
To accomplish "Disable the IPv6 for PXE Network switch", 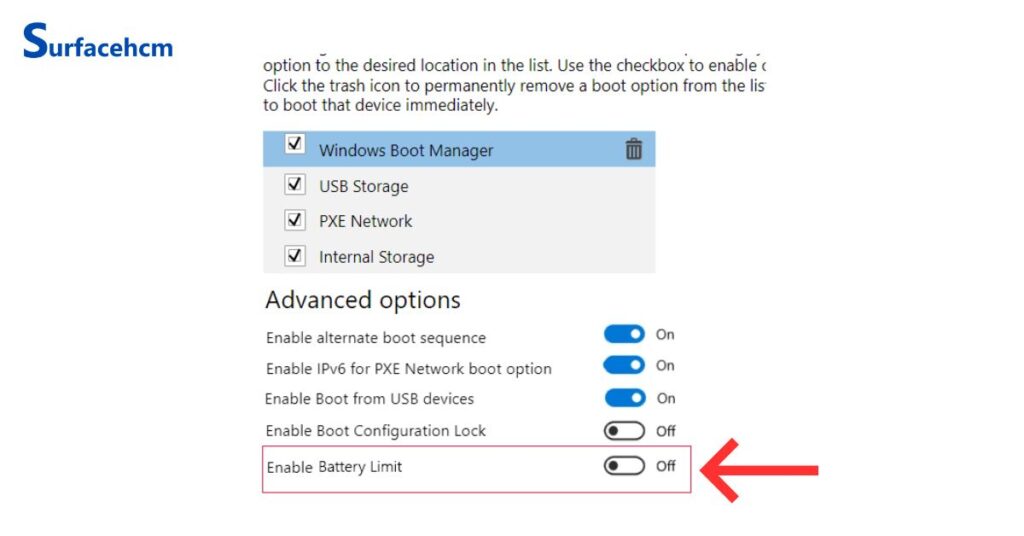I will pyautogui.click(x=624, y=366).
